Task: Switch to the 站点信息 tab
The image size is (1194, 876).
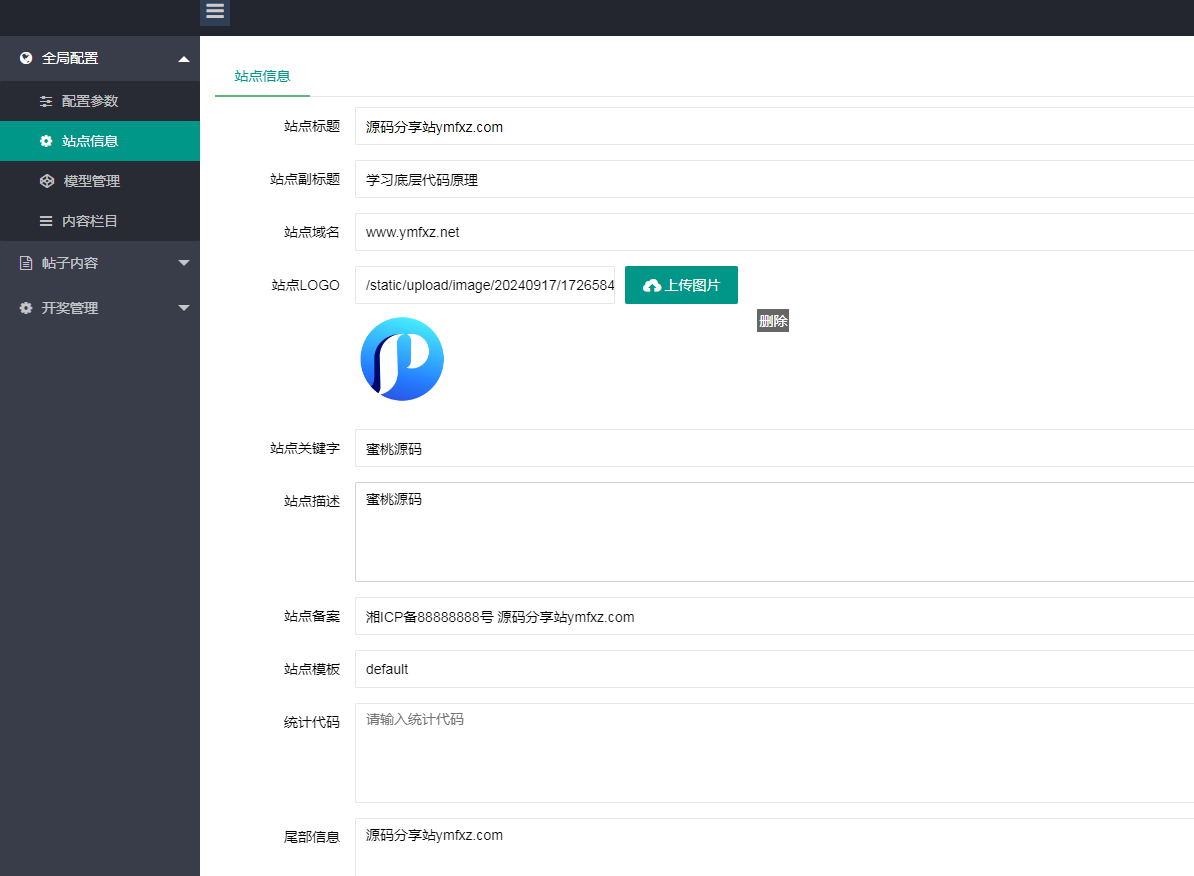Action: coord(262,76)
